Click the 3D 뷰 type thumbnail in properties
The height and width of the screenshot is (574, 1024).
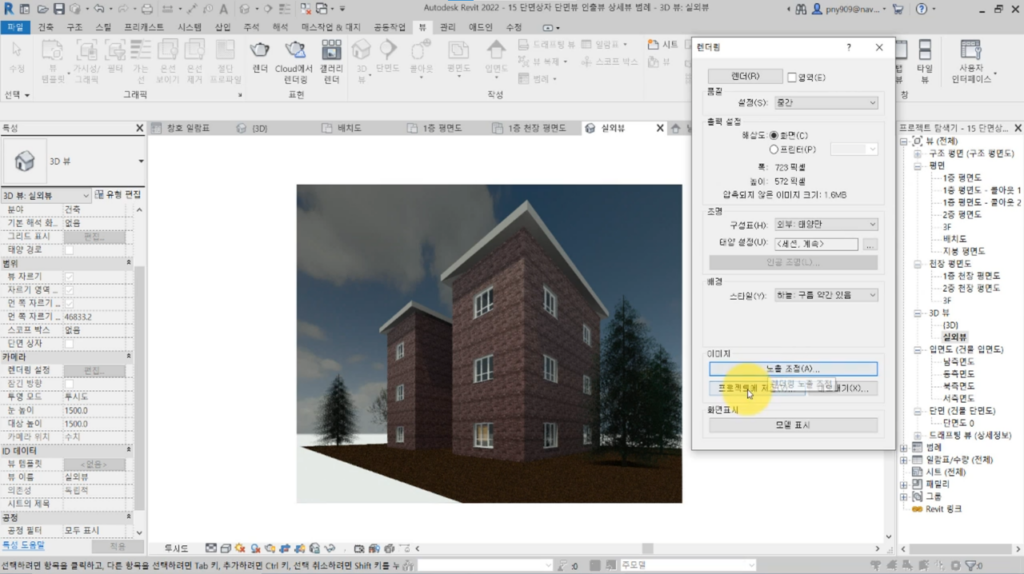click(25, 161)
